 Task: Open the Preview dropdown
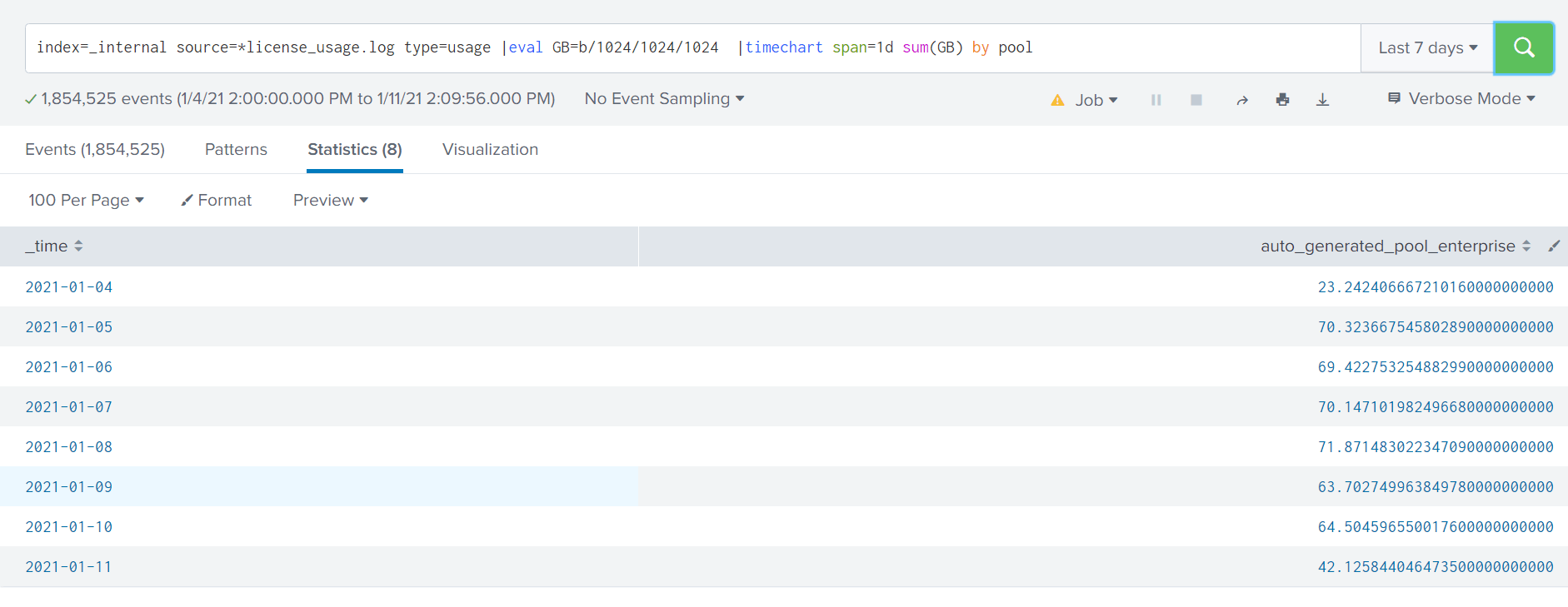pos(330,200)
